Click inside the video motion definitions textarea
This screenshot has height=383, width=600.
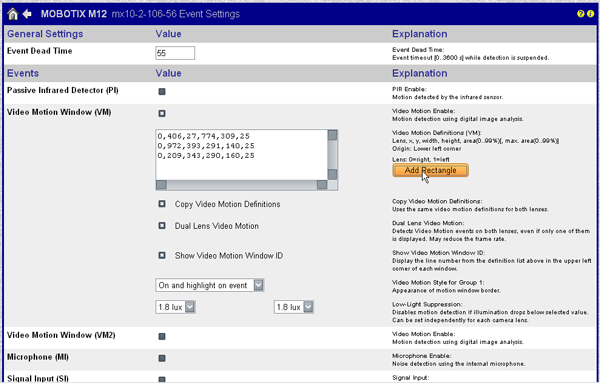(241, 155)
